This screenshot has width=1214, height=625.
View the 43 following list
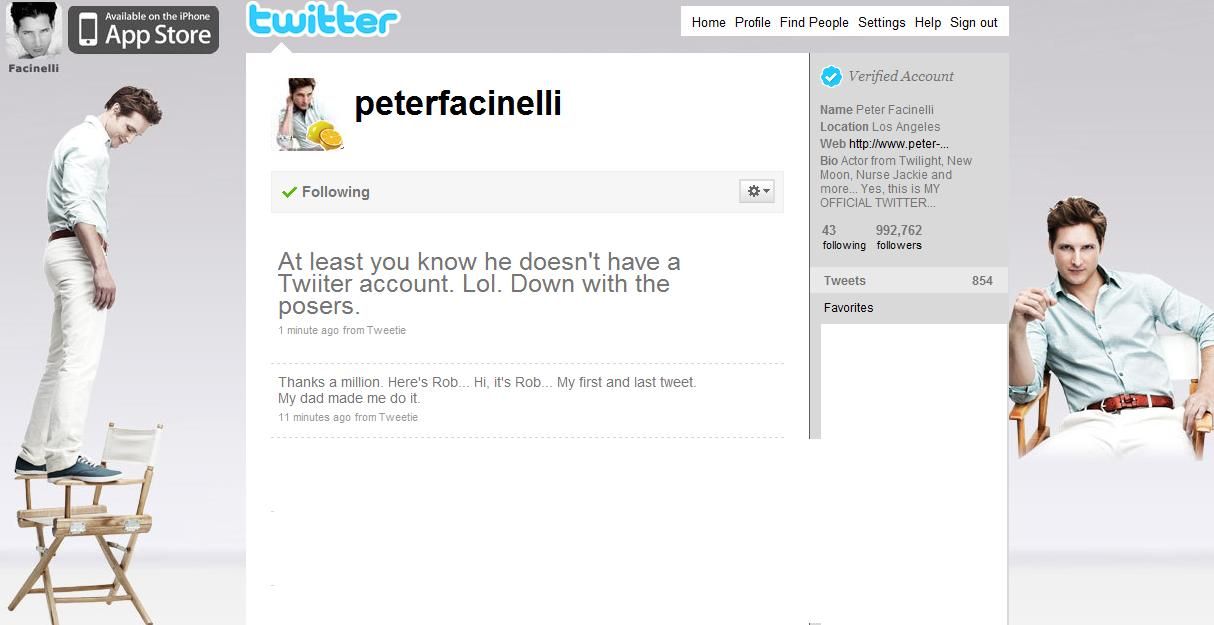[x=844, y=237]
